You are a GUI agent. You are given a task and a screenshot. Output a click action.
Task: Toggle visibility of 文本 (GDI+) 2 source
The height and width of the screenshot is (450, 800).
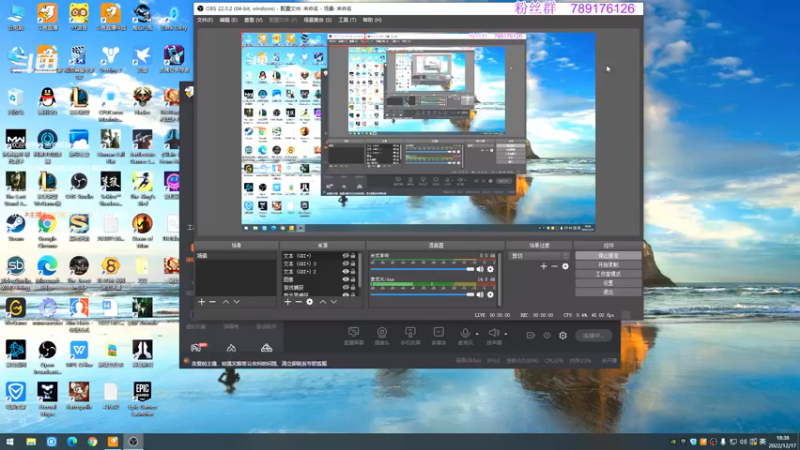click(x=345, y=271)
